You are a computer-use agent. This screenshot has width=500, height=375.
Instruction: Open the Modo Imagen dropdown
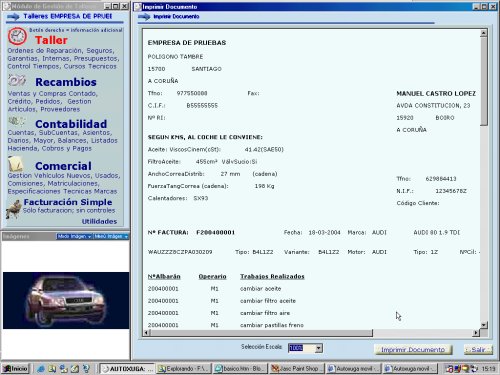tap(74, 236)
